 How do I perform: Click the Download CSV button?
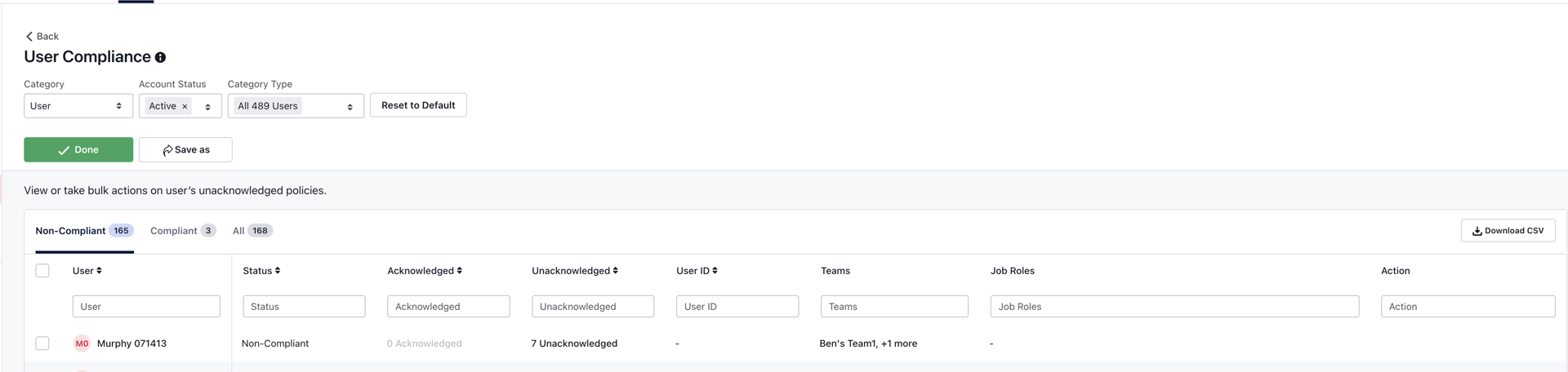tap(1508, 231)
